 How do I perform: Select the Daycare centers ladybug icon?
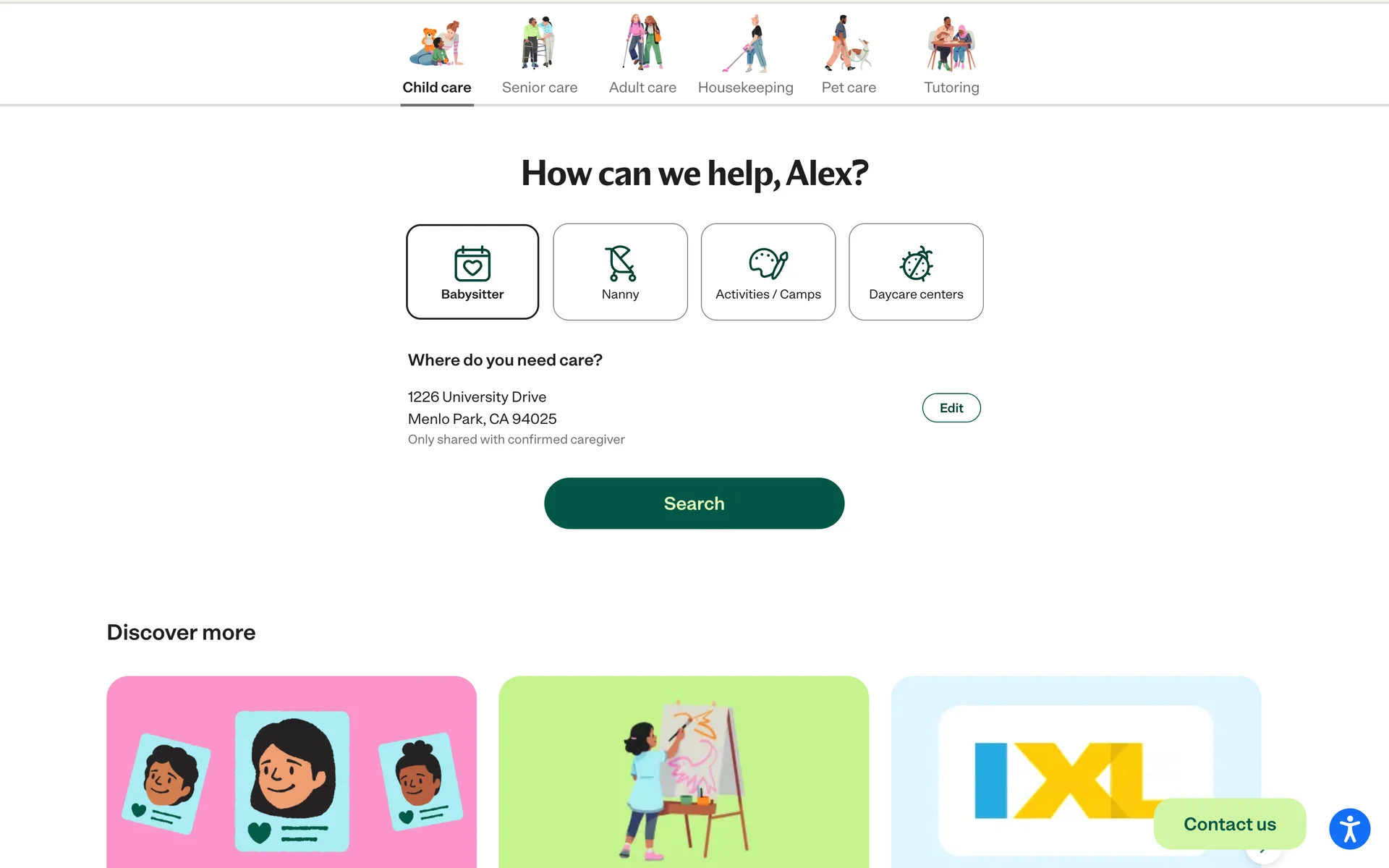pyautogui.click(x=916, y=263)
